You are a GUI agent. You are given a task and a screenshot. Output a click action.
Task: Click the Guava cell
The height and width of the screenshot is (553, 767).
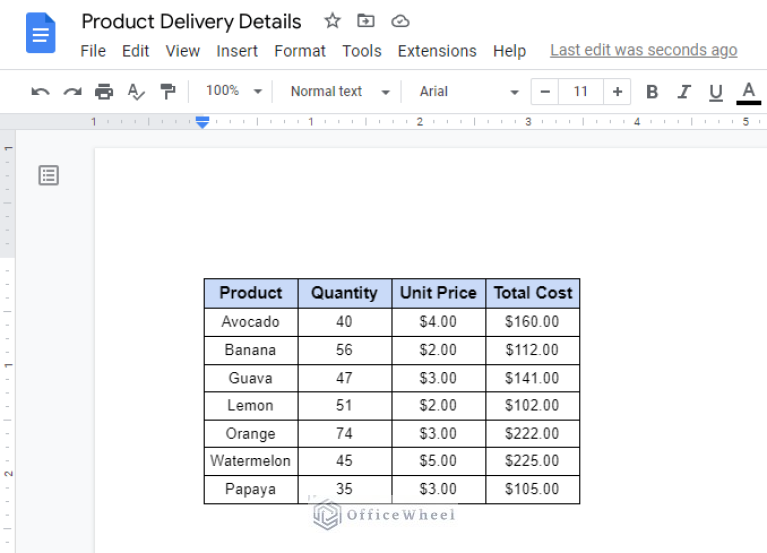click(x=251, y=378)
